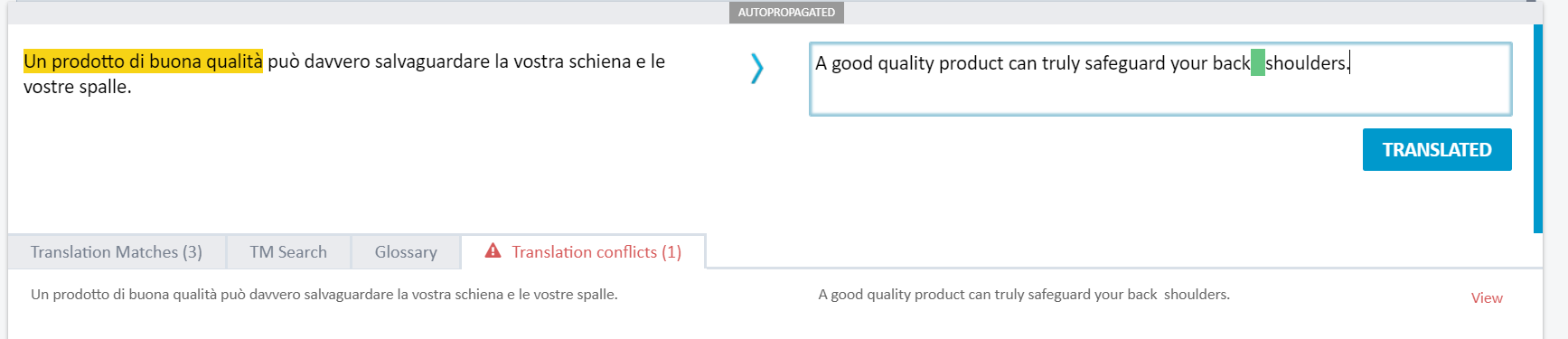Click the green highlighted space marker

click(x=1257, y=63)
